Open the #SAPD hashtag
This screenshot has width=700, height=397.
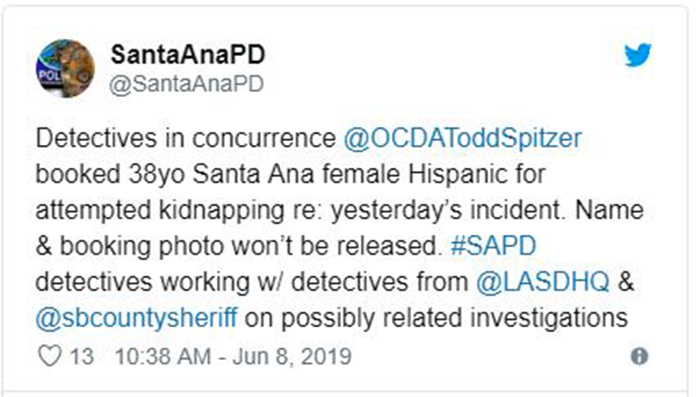click(493, 246)
